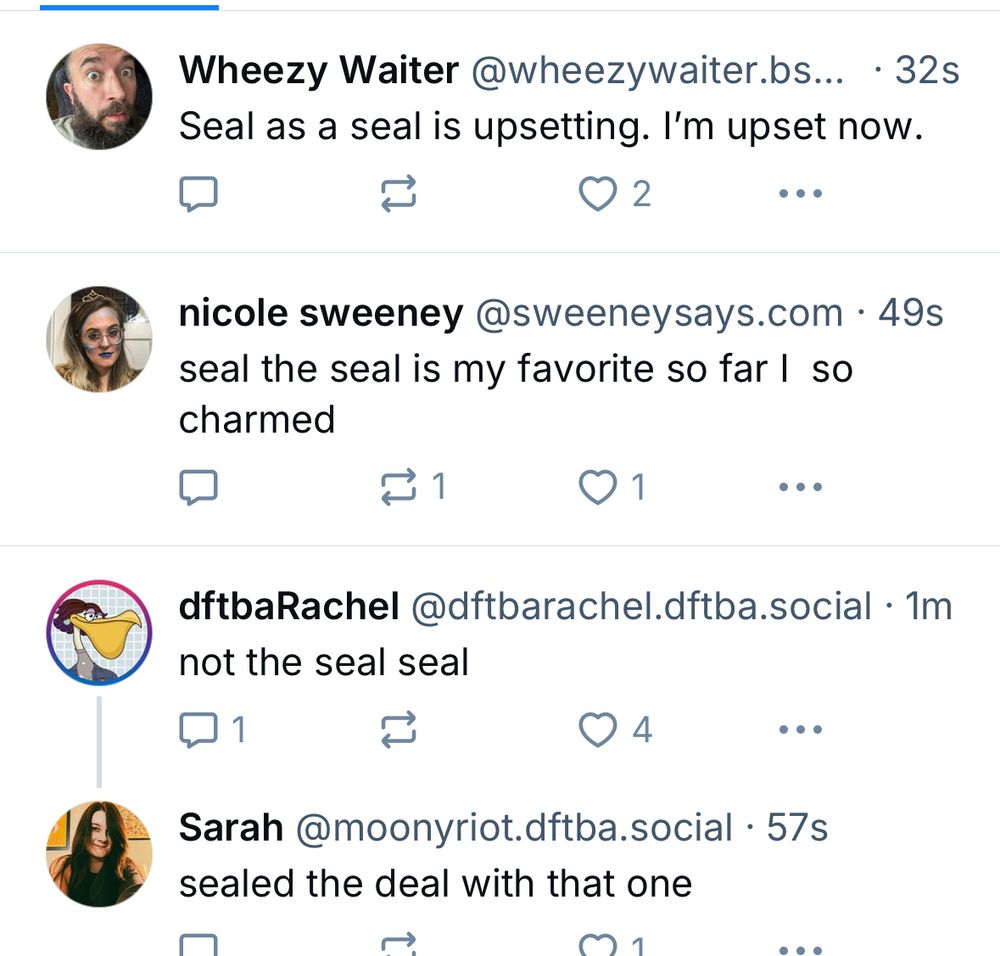The width and height of the screenshot is (1000, 956).
Task: Repost Wheezy Waiter's seal post
Action: click(398, 193)
